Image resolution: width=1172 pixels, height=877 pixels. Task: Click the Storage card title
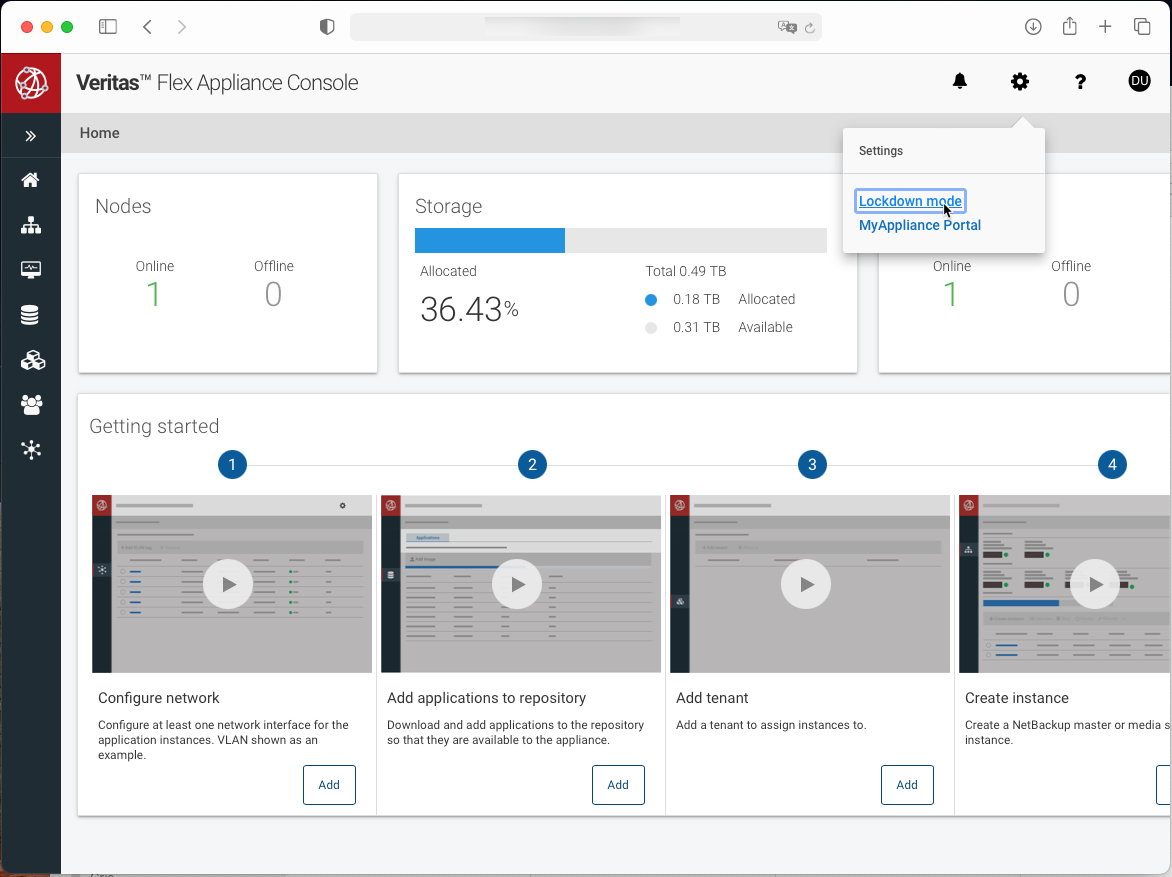448,206
